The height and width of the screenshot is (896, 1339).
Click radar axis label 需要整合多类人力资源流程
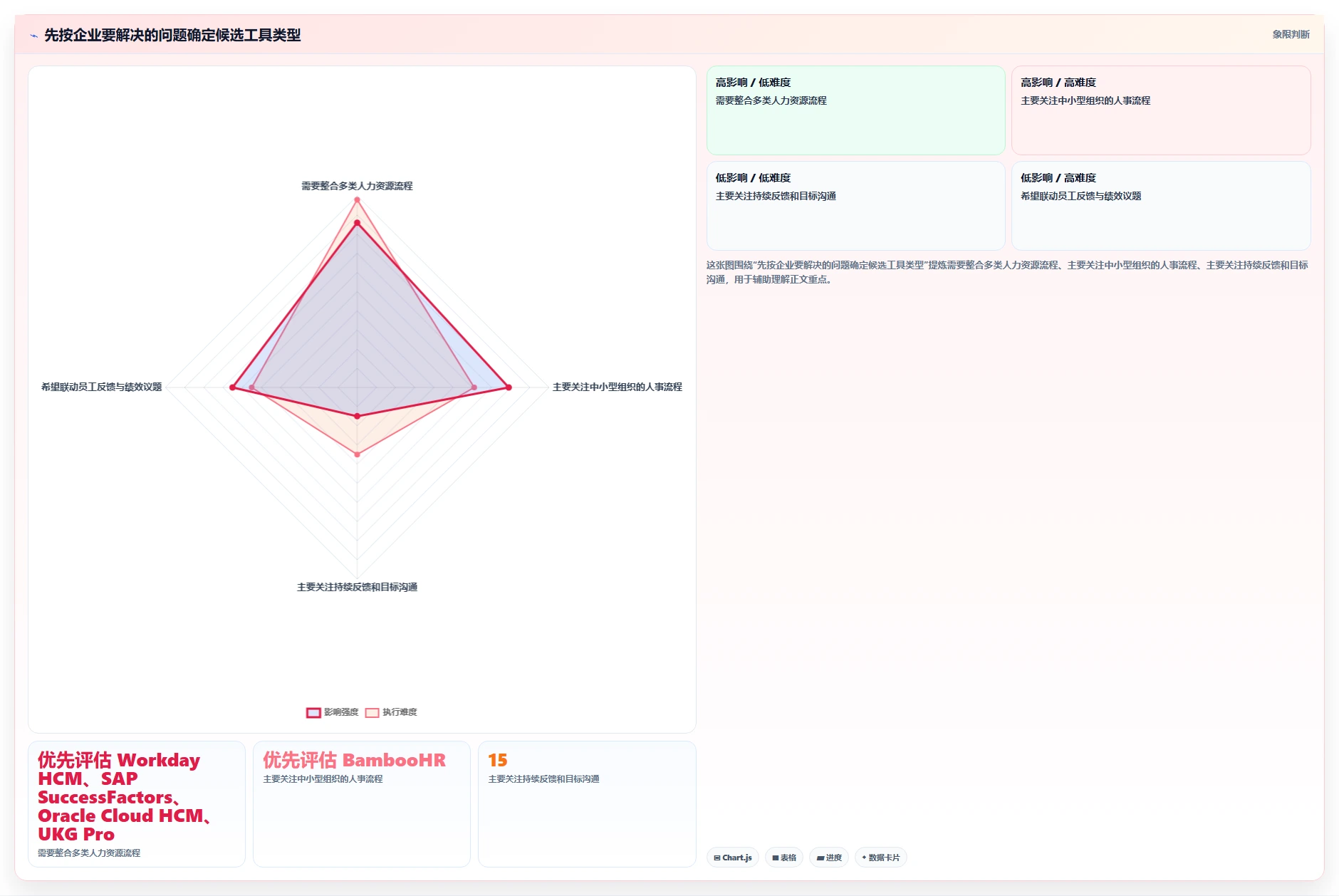(x=357, y=186)
